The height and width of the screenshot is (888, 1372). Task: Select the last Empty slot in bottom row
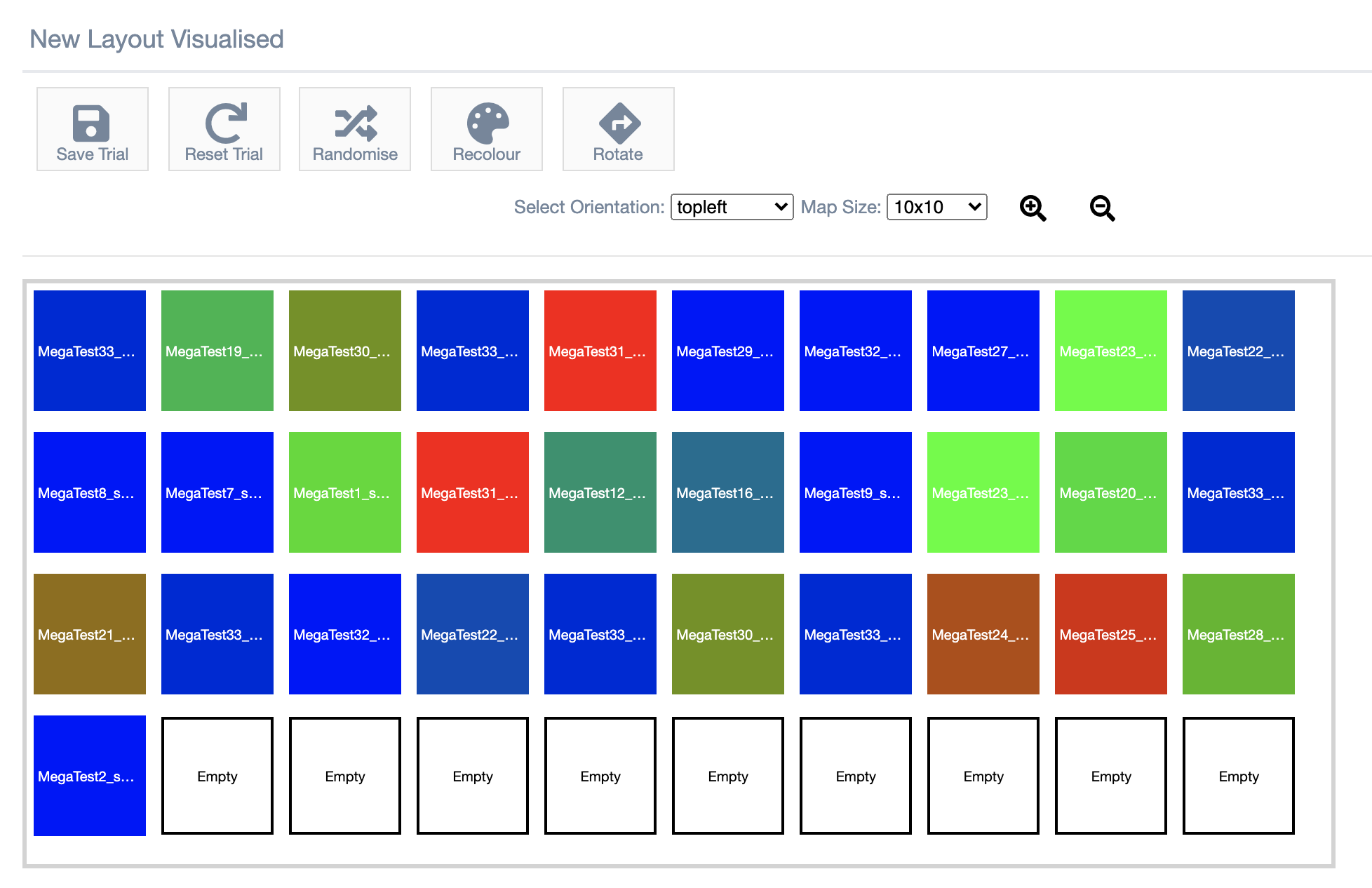coord(1239,776)
